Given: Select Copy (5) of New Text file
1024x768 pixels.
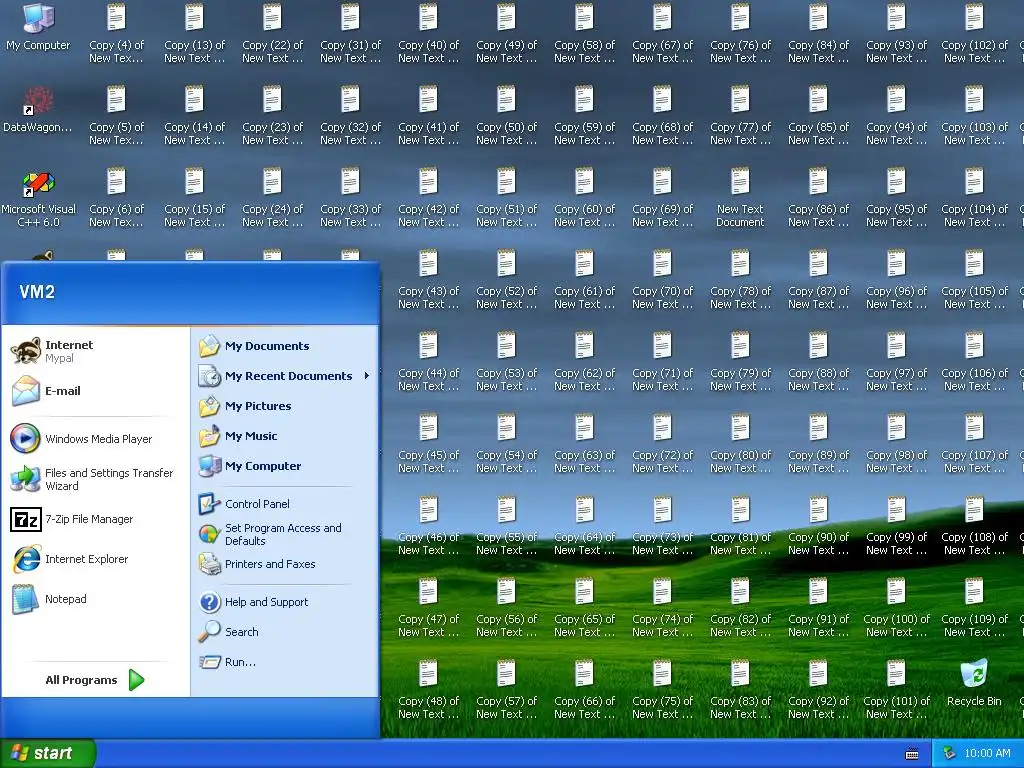Looking at the screenshot, I should 116,115.
